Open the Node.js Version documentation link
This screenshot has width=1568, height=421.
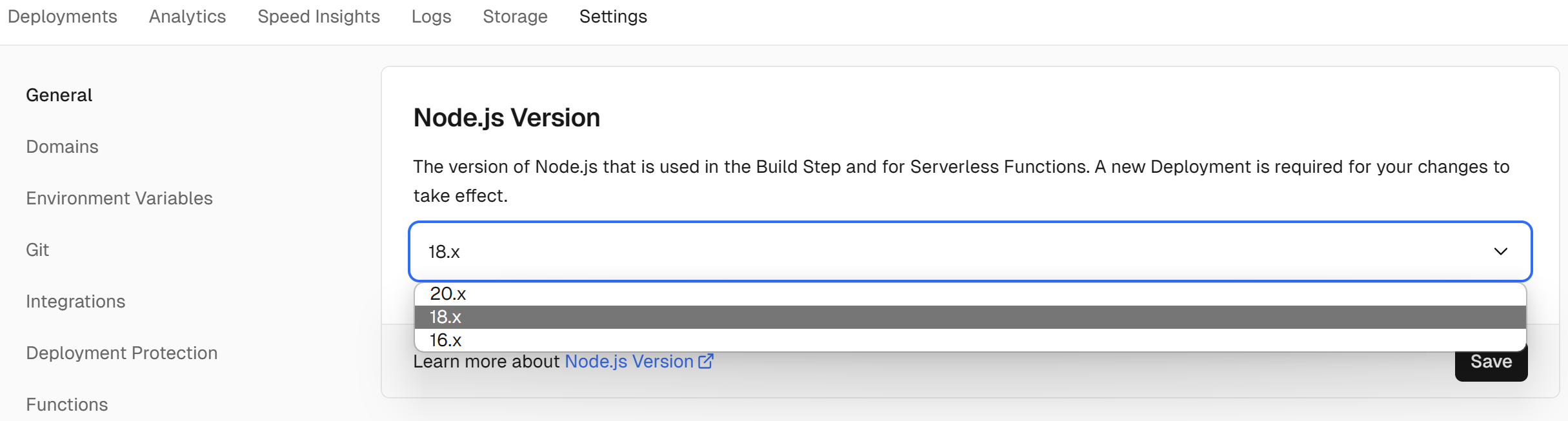click(629, 362)
